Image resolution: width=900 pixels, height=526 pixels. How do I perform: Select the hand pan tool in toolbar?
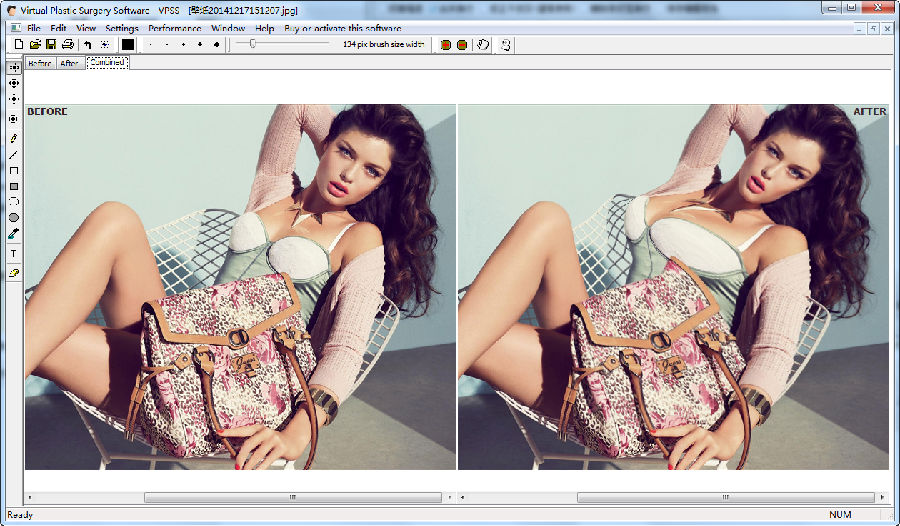[483, 44]
